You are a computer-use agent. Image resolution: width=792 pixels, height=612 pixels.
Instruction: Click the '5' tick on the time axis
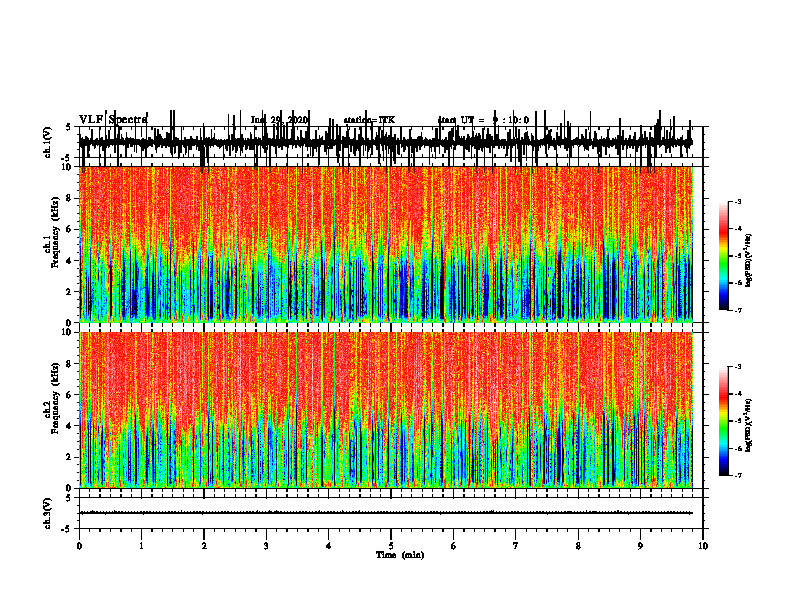[x=391, y=546]
